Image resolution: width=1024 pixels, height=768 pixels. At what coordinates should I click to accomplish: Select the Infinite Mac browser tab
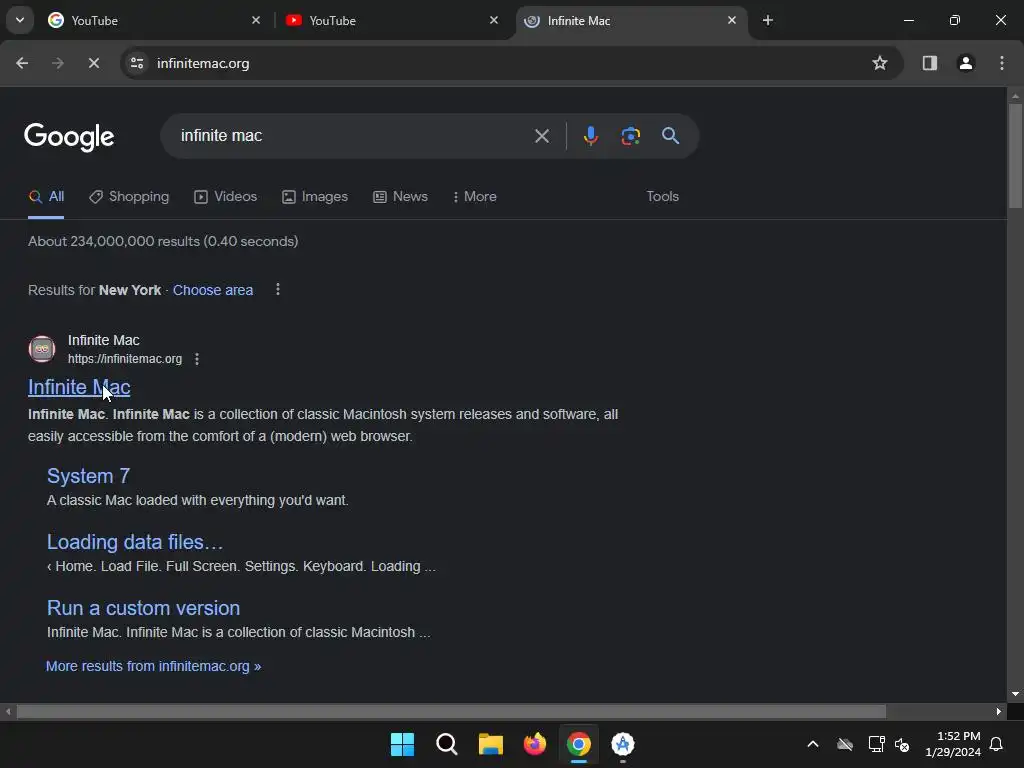click(x=632, y=20)
